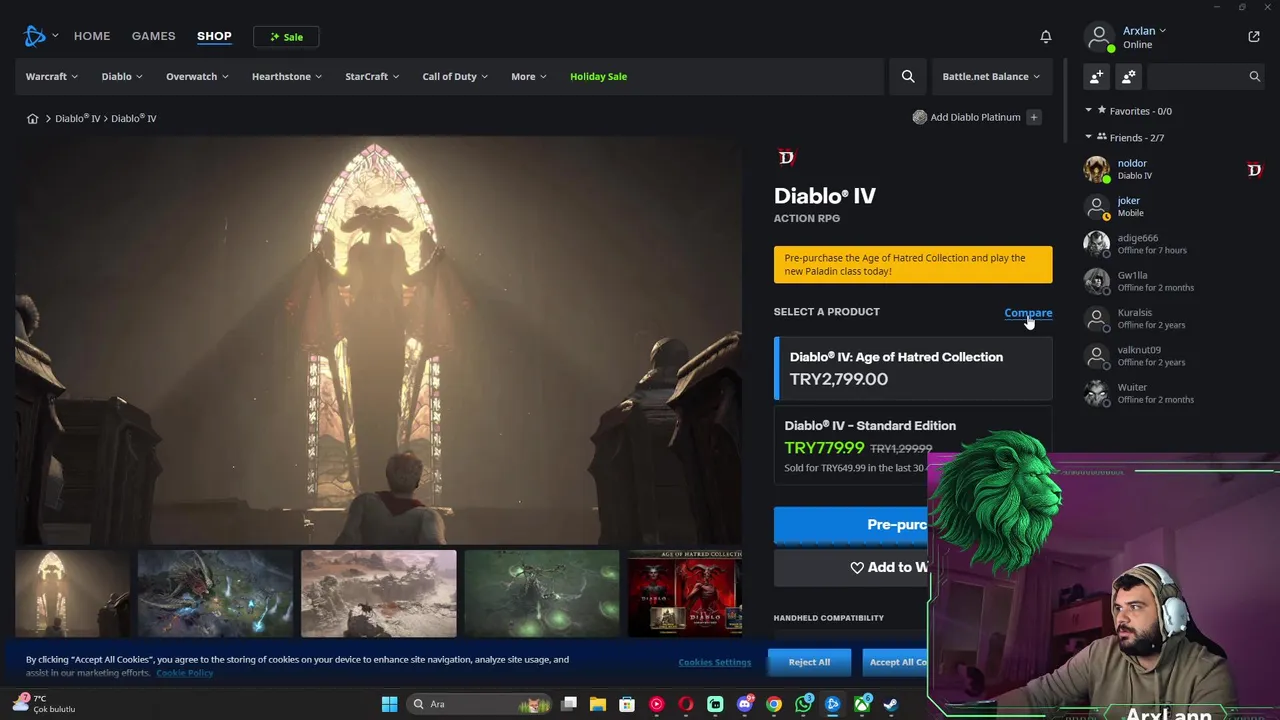Screen dimensions: 1280x720
Task: Expand the Warcraft dropdown
Action: [x=52, y=76]
